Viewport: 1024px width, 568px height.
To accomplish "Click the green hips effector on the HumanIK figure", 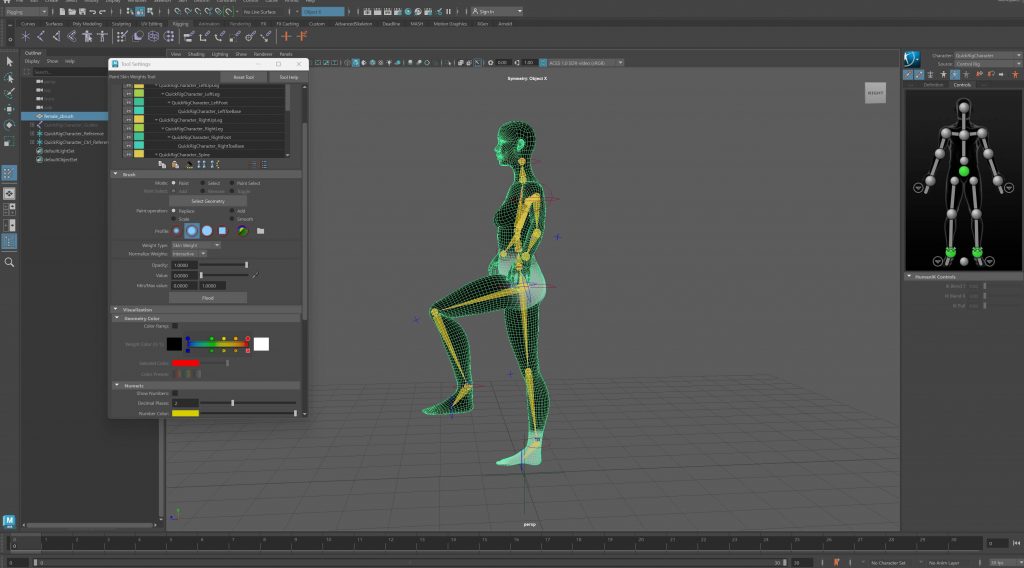I will pyautogui.click(x=964, y=172).
